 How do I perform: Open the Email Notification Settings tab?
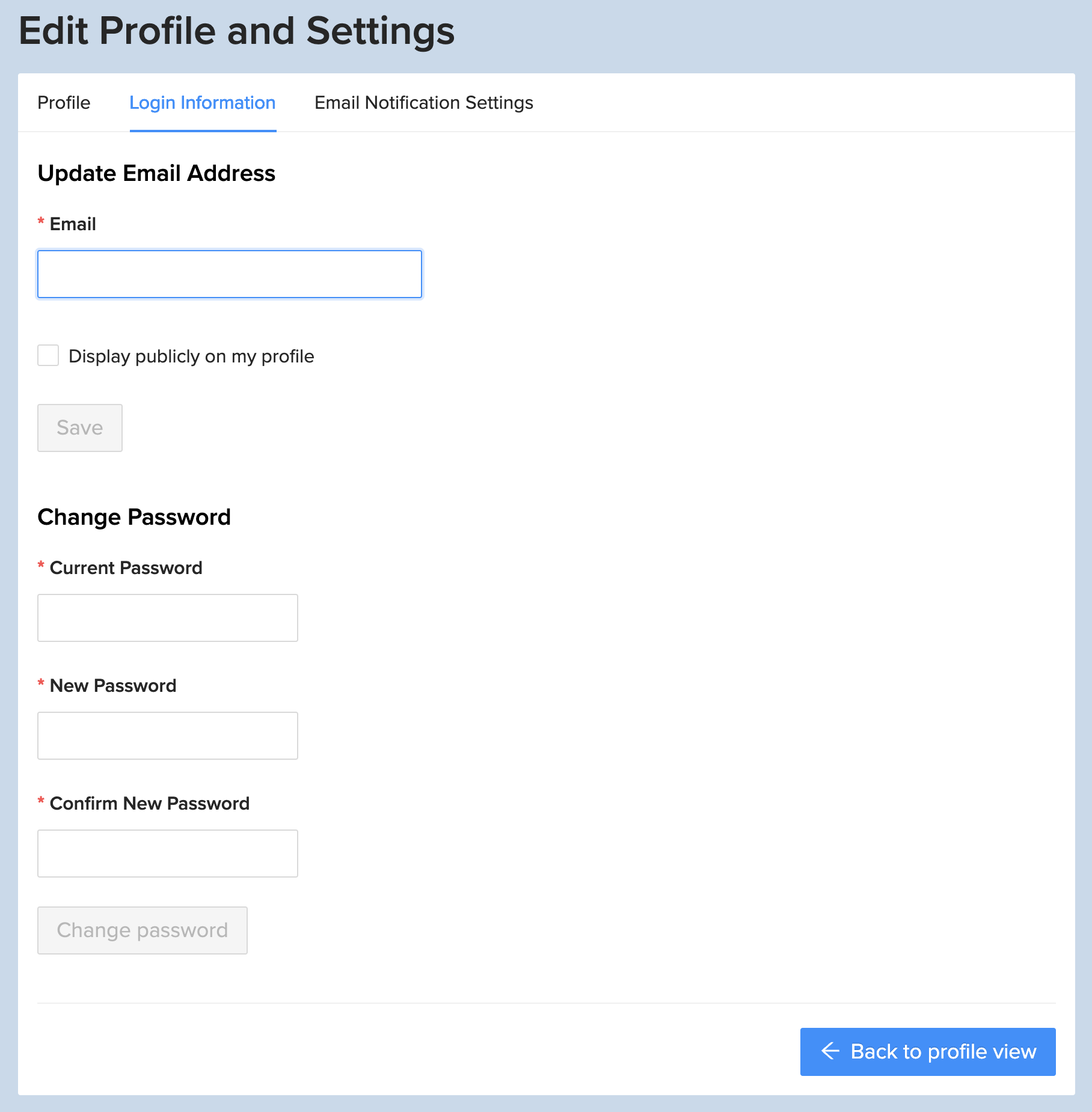(x=424, y=103)
